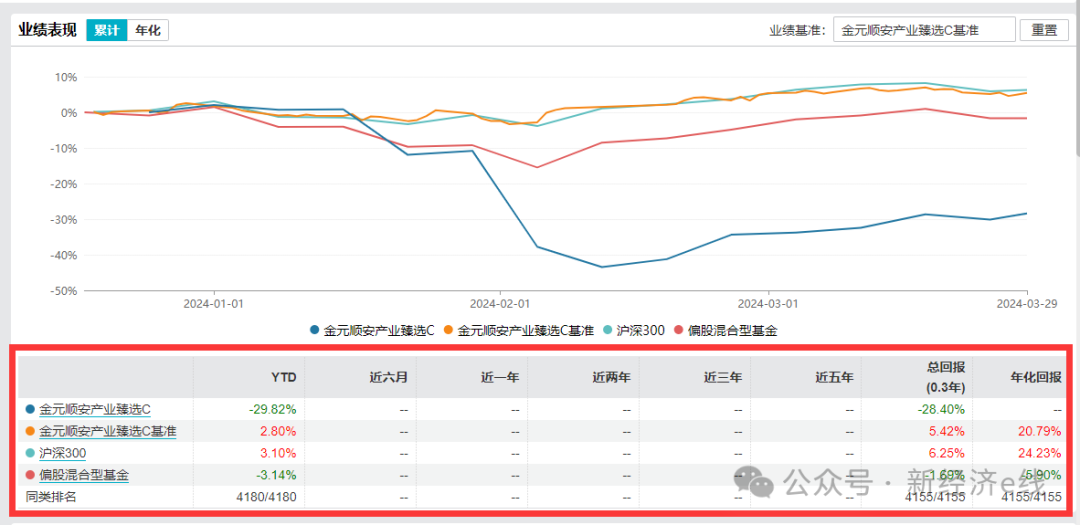Image resolution: width=1080 pixels, height=525 pixels.
Task: Click the 近两年 column header
Action: pyautogui.click(x=612, y=377)
